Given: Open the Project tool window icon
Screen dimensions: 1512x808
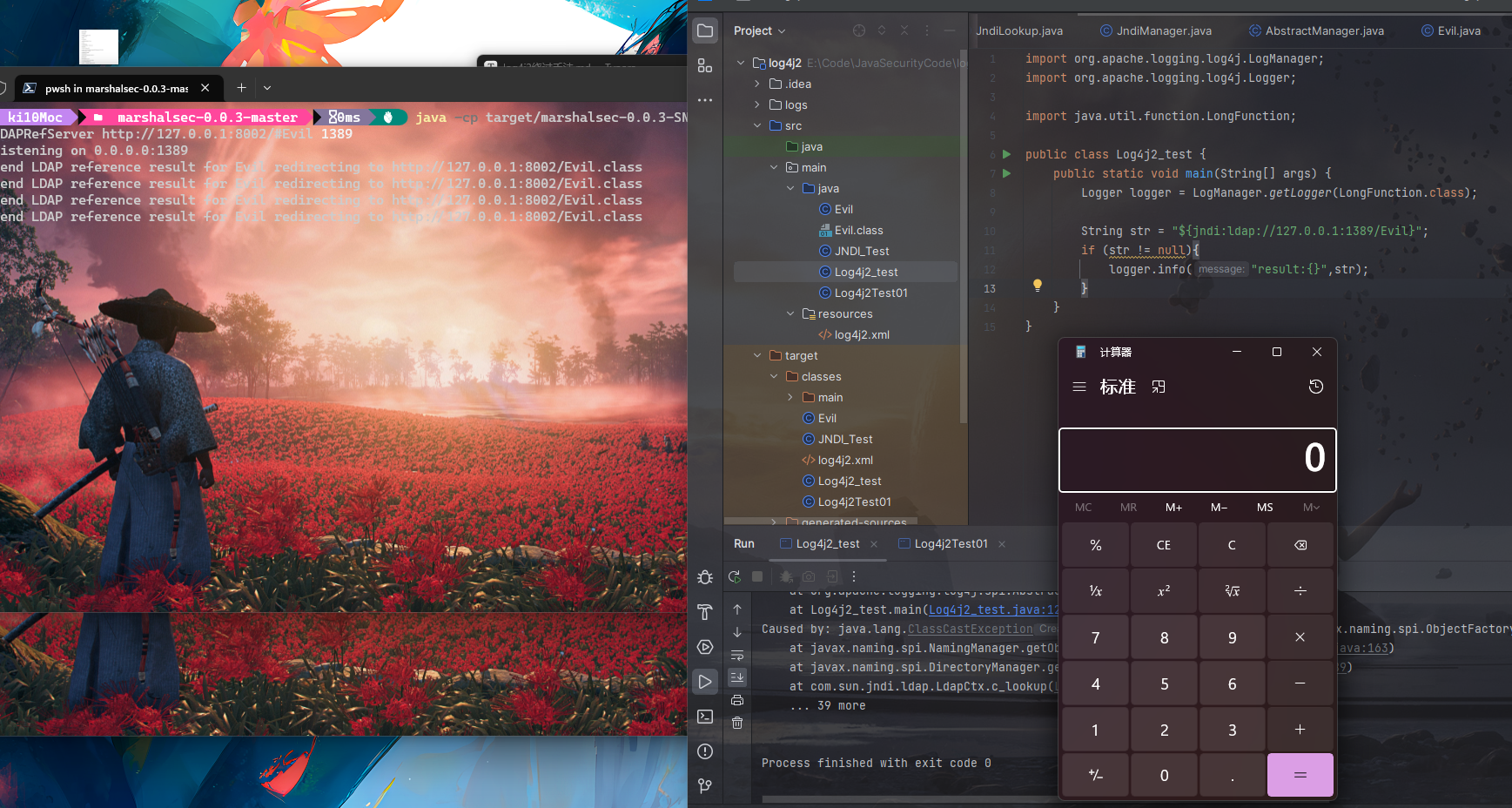Looking at the screenshot, I should (705, 30).
